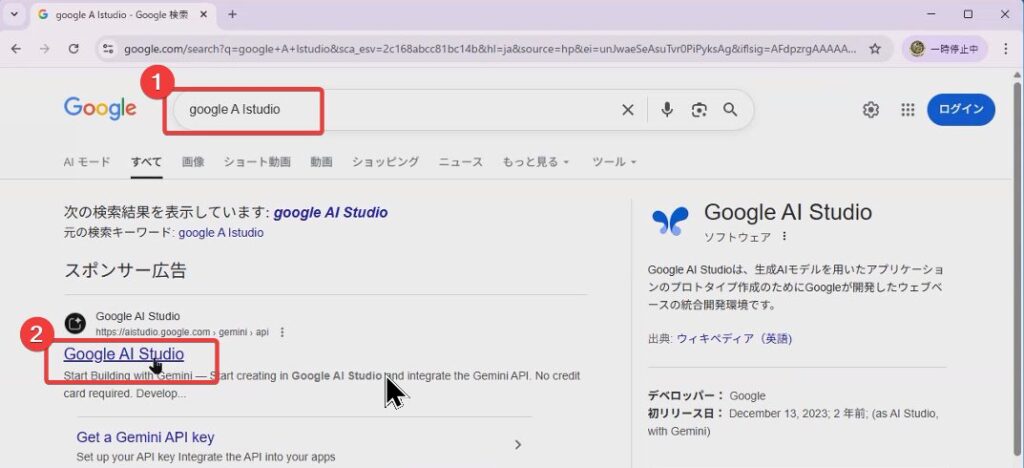Reload the page in browser toolbar
Screen dimensions: 1024x468
[x=73, y=48]
